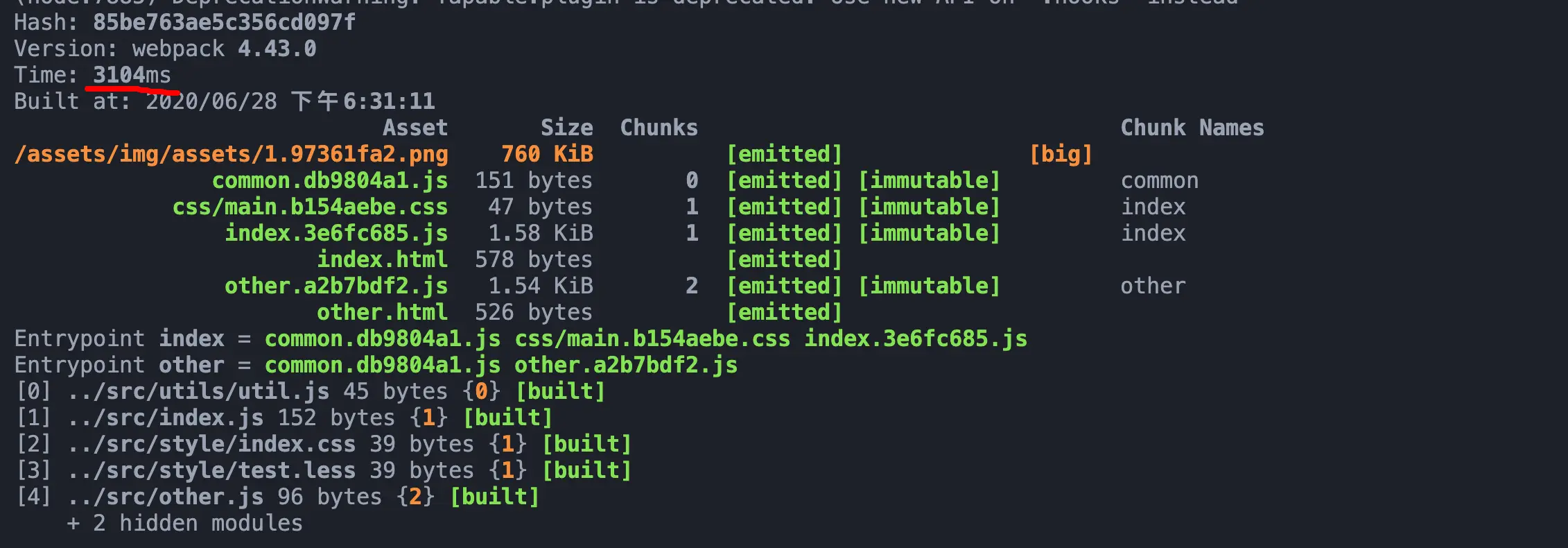Click the 760 KiB size warning
Image resolution: width=1568 pixels, height=548 pixels.
click(x=547, y=154)
